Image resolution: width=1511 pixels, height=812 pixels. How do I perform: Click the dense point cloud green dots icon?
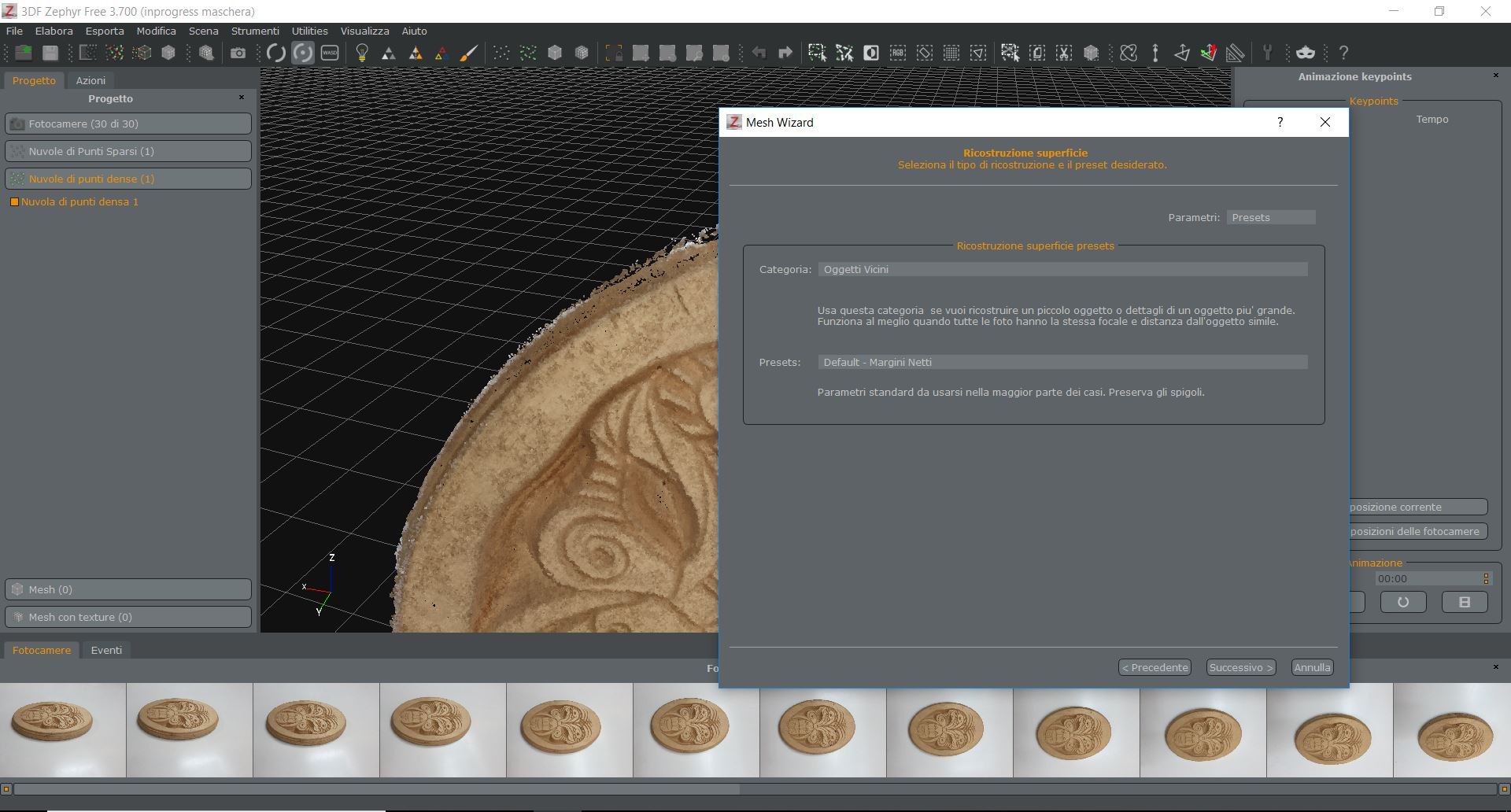[528, 53]
